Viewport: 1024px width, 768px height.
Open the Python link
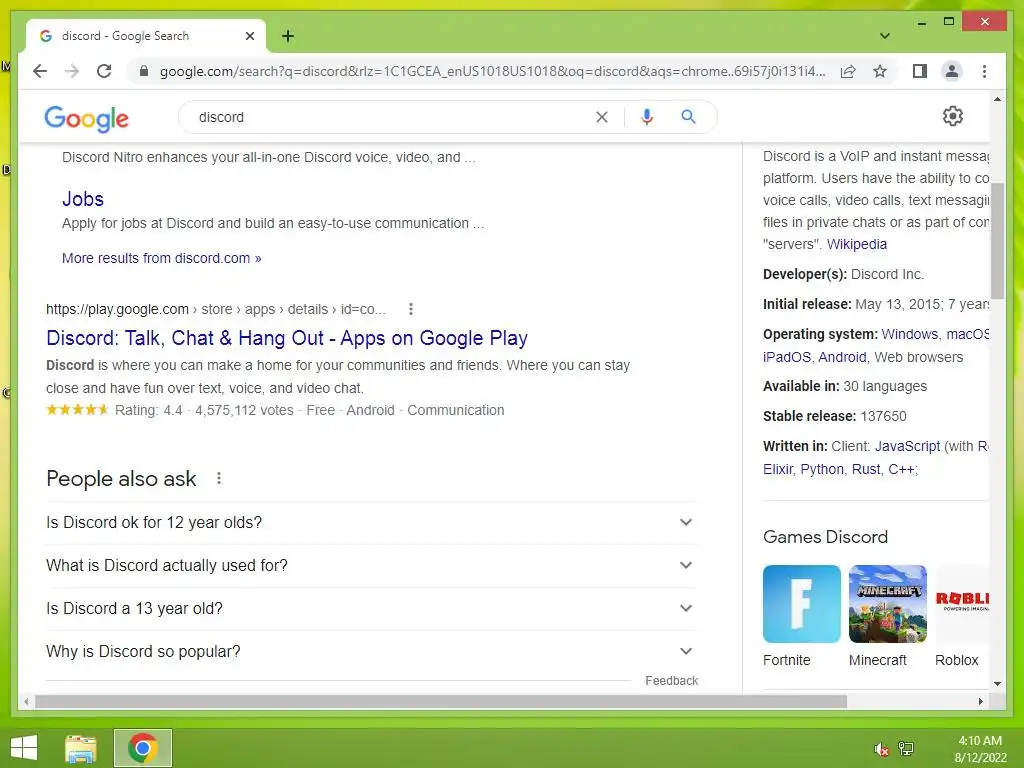pos(822,470)
